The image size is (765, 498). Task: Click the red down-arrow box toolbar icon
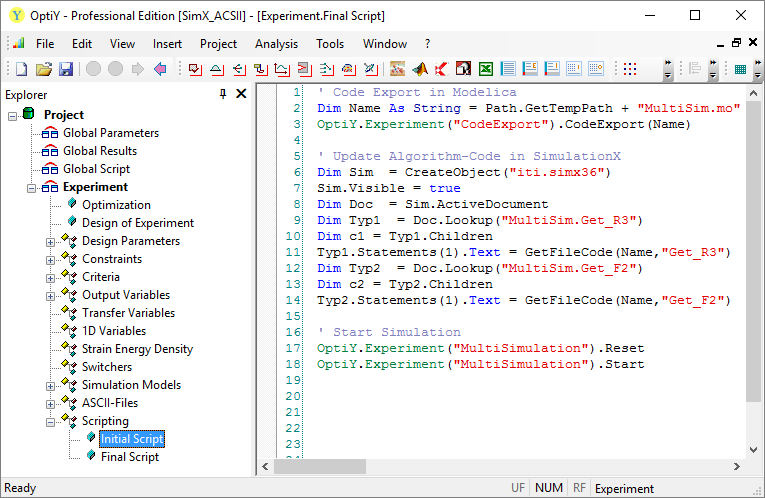point(195,69)
